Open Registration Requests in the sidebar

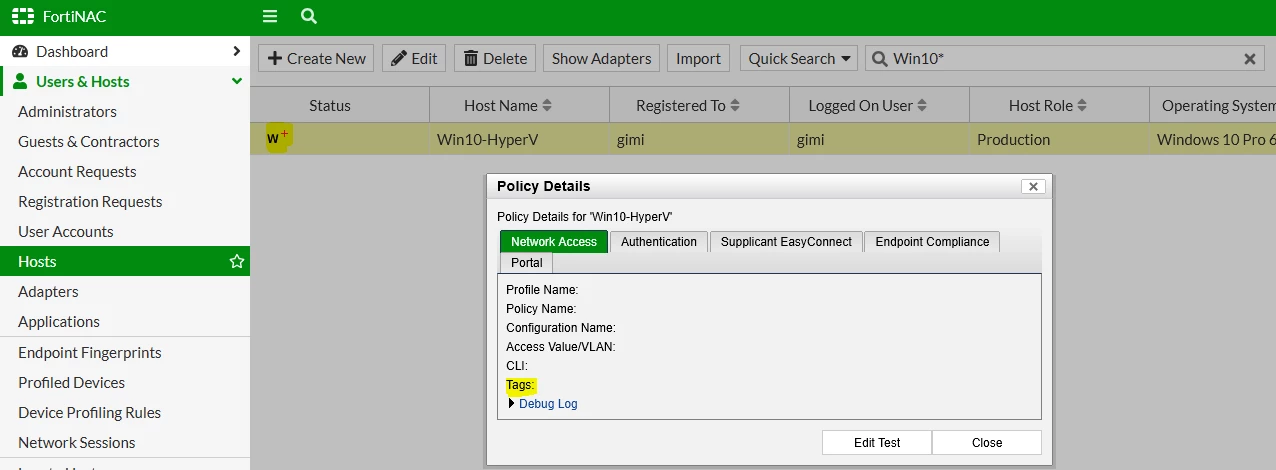pos(90,201)
